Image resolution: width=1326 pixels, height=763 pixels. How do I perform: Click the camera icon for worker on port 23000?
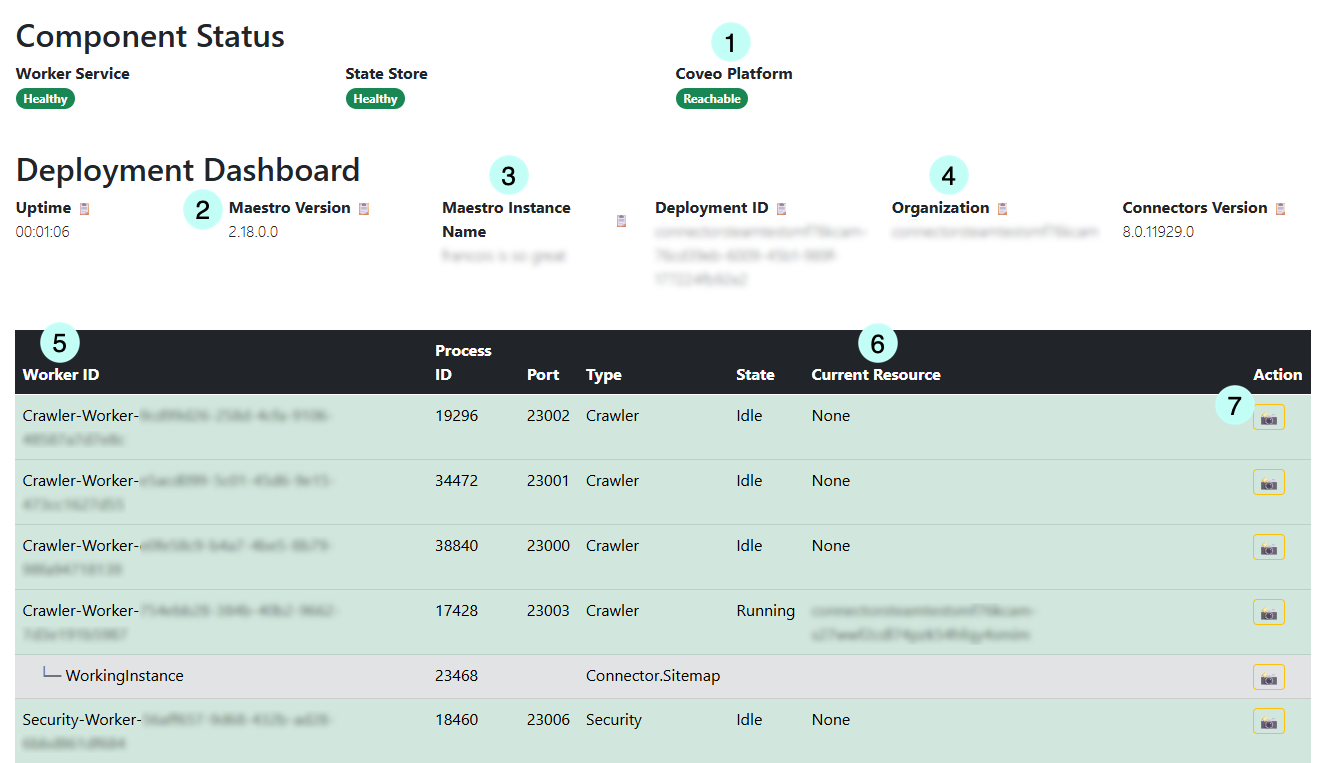click(1268, 547)
